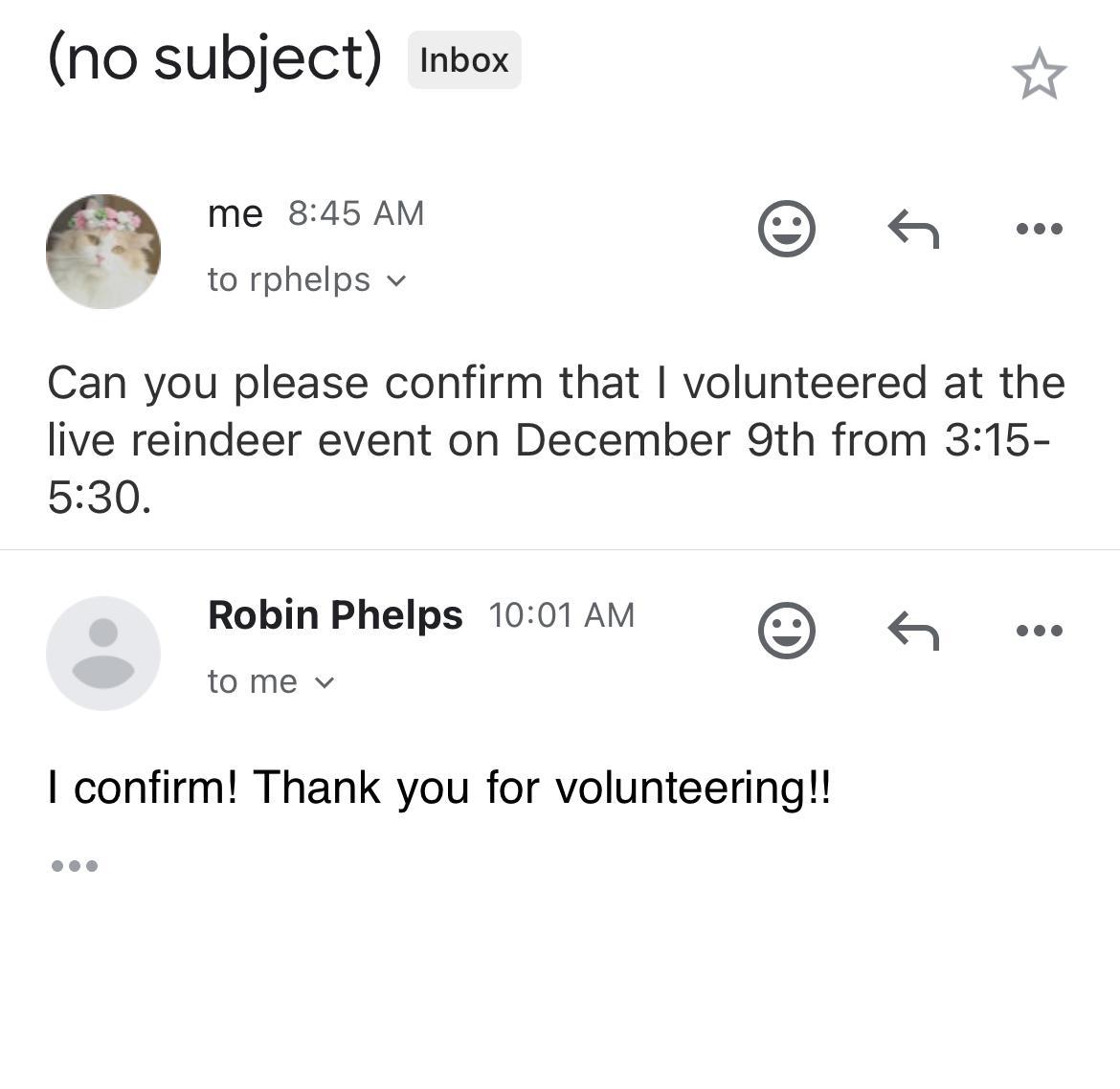Add emoji reaction to the 8:45 AM message

tap(786, 229)
